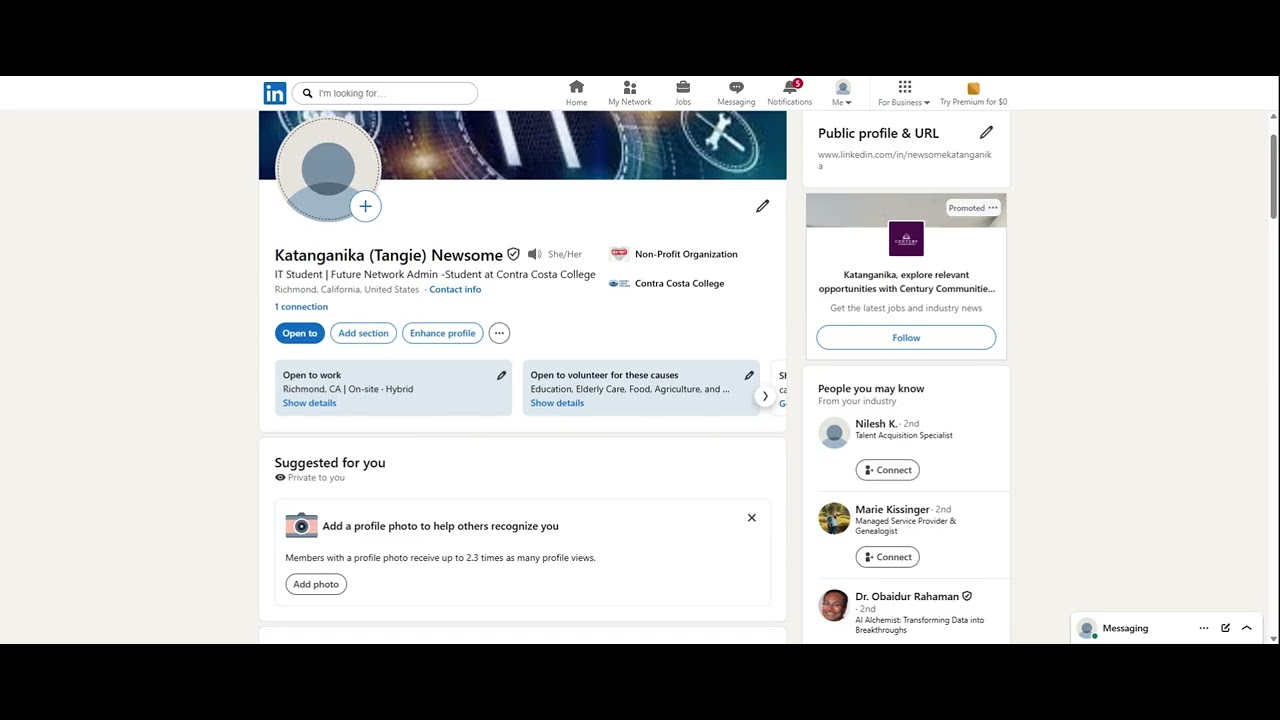
Task: Click 'Richmond, California, United States' text
Action: [x=347, y=289]
